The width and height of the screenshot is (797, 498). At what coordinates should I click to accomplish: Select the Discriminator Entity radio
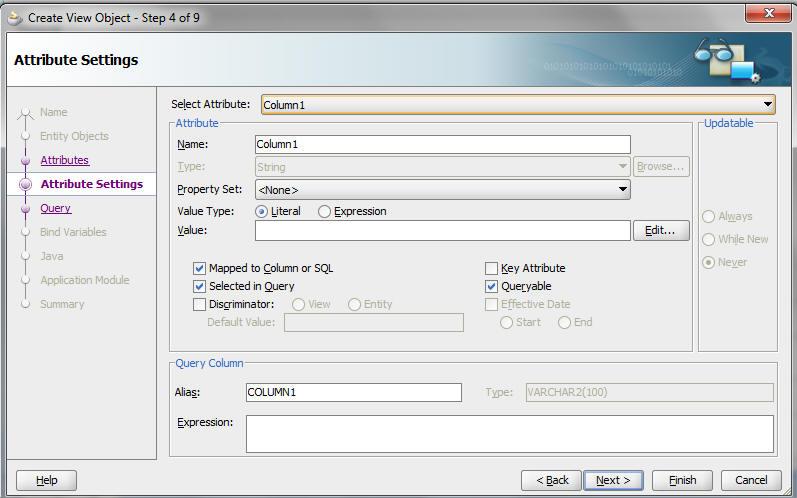click(x=354, y=304)
